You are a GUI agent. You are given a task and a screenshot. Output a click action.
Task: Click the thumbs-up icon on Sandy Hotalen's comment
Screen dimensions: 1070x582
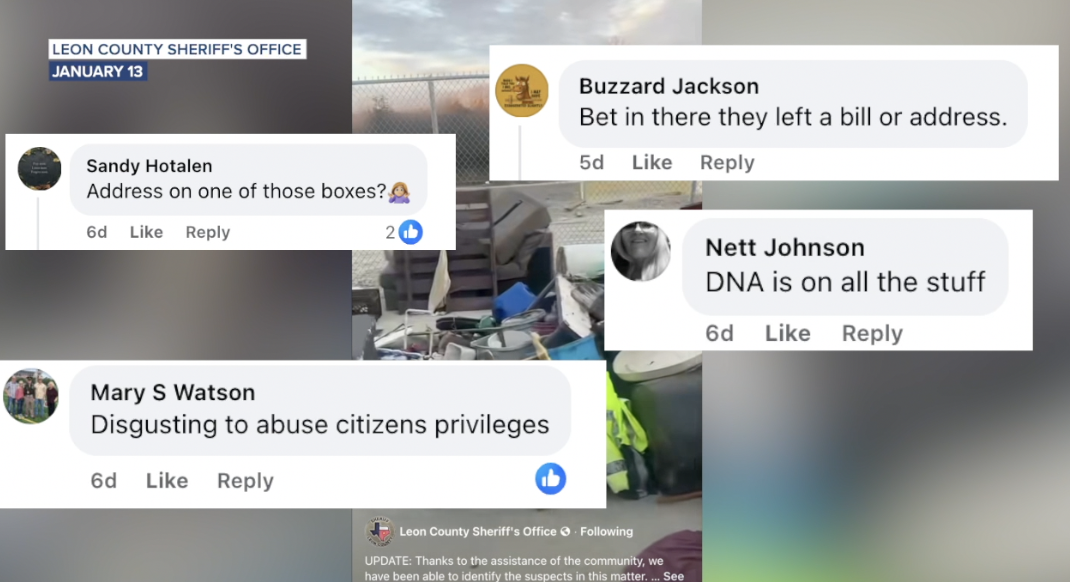point(410,232)
